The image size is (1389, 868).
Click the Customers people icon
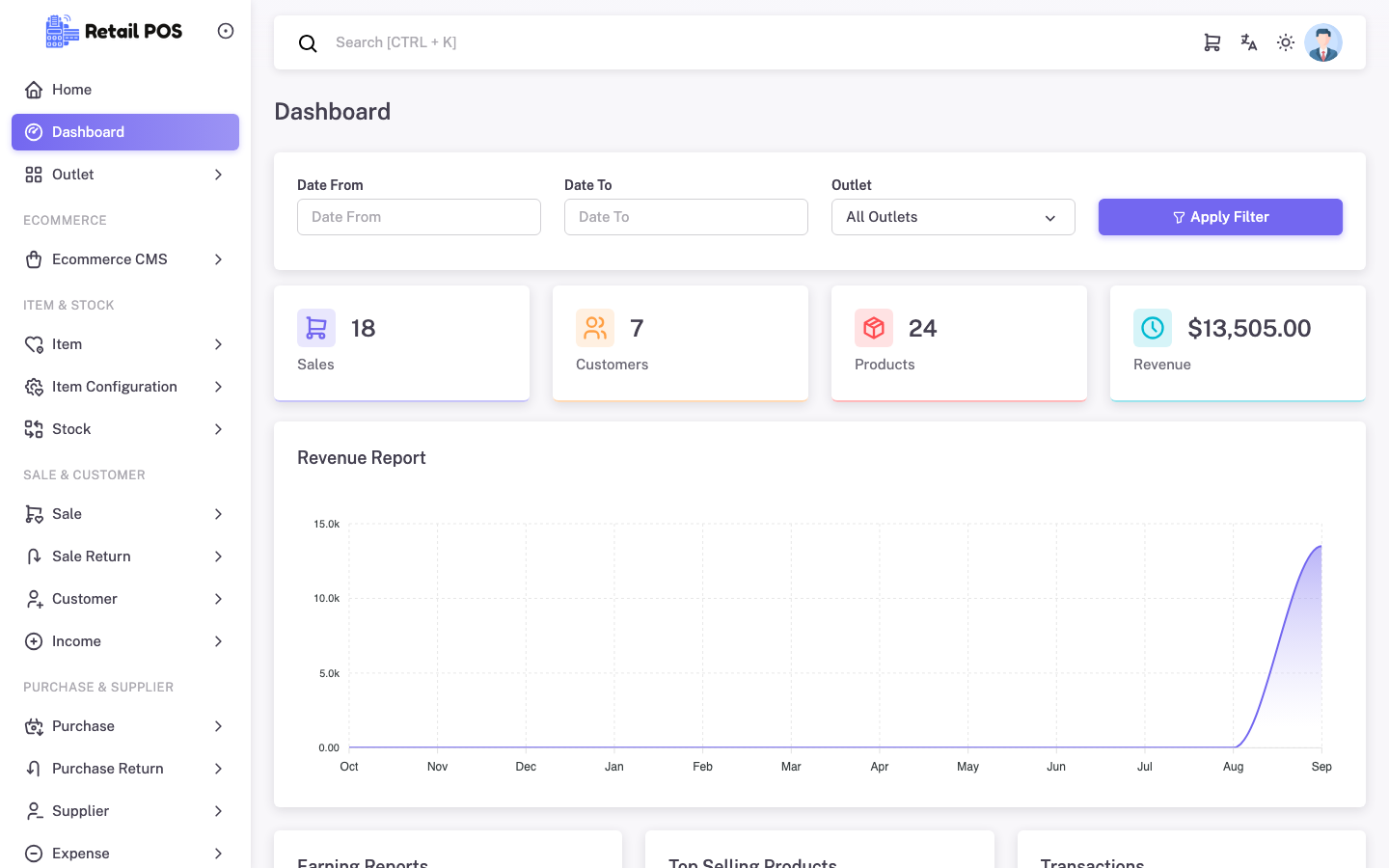(x=595, y=328)
